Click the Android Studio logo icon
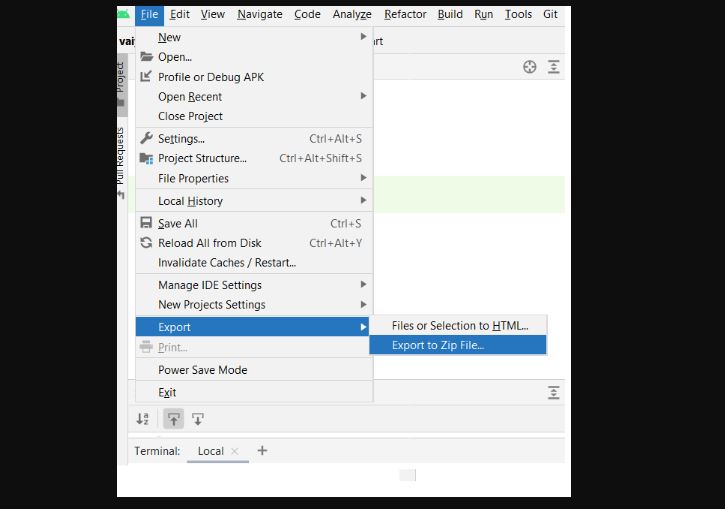 (x=123, y=14)
